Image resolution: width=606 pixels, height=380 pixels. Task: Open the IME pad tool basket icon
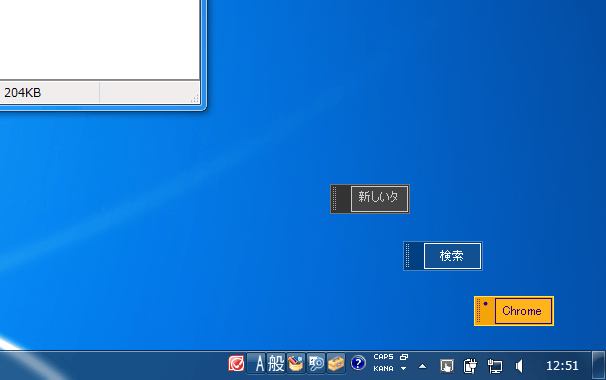tap(296, 363)
